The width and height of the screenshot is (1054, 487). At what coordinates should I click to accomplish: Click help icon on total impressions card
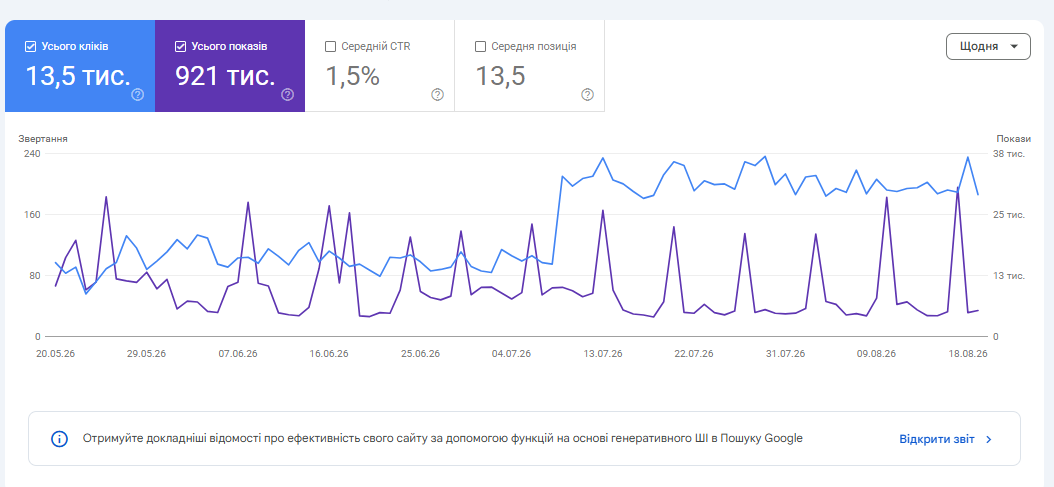click(288, 95)
